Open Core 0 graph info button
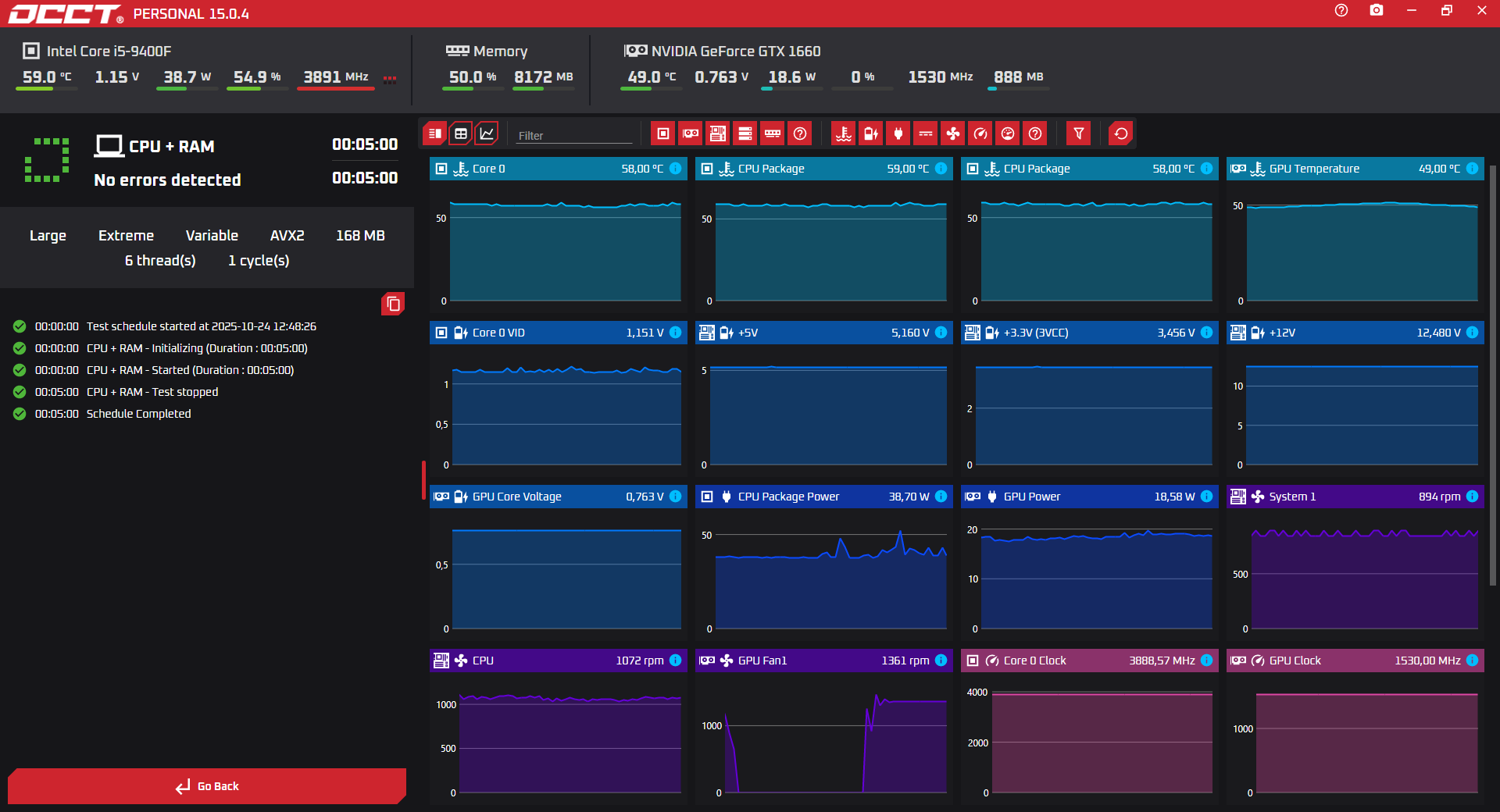Screen dimensions: 1500x812 coord(676,169)
